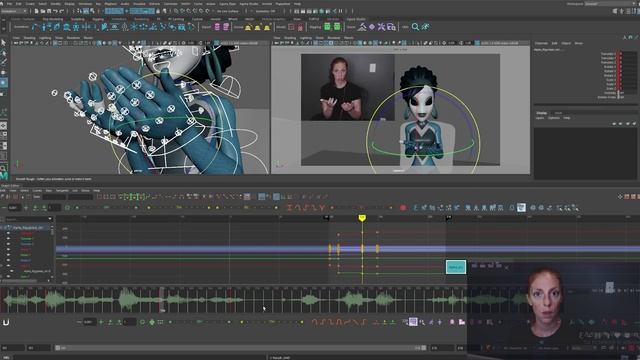Click the first Stats input field in Graph Editor toolbar

[x=54, y=197]
